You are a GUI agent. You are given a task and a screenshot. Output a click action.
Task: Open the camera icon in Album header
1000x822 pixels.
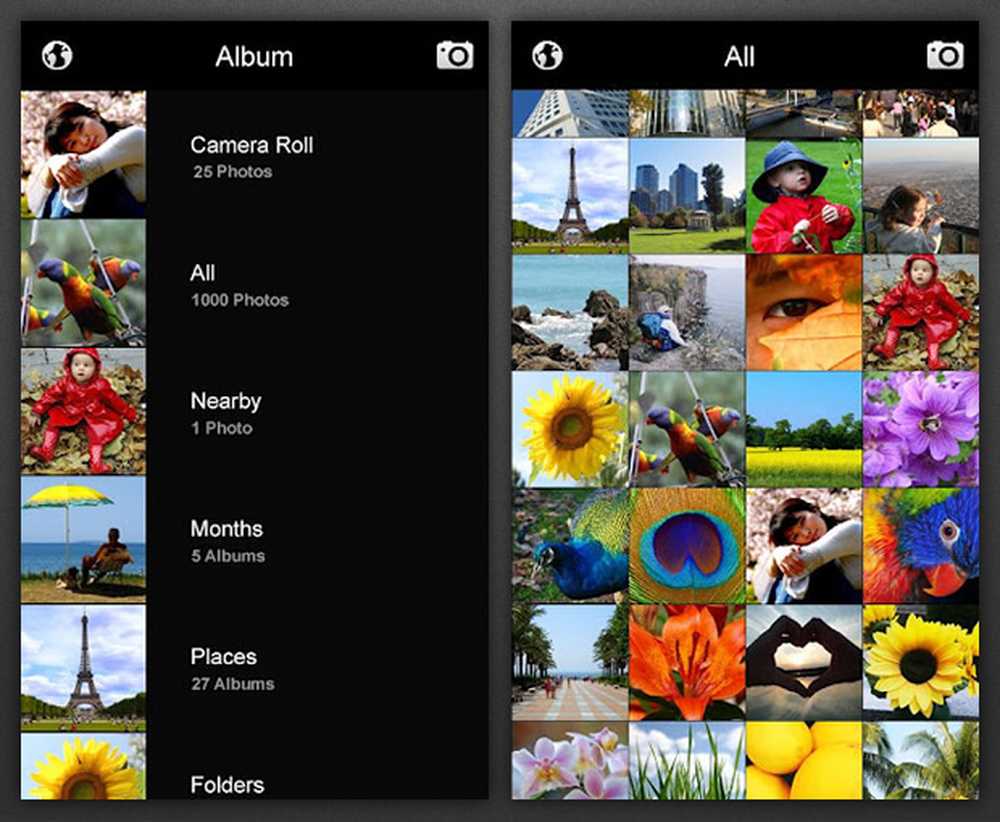coord(455,55)
